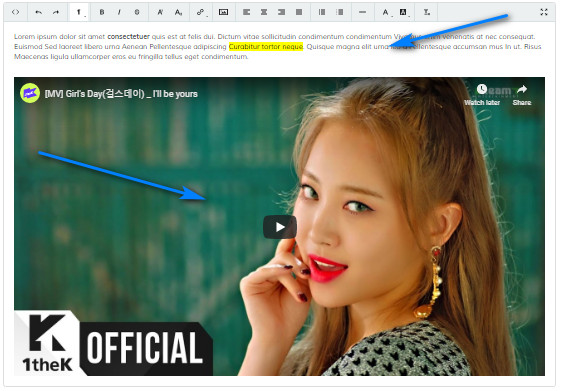Screen dimensions: 561x391
Task: Clear formatting from selected text
Action: 426,12
